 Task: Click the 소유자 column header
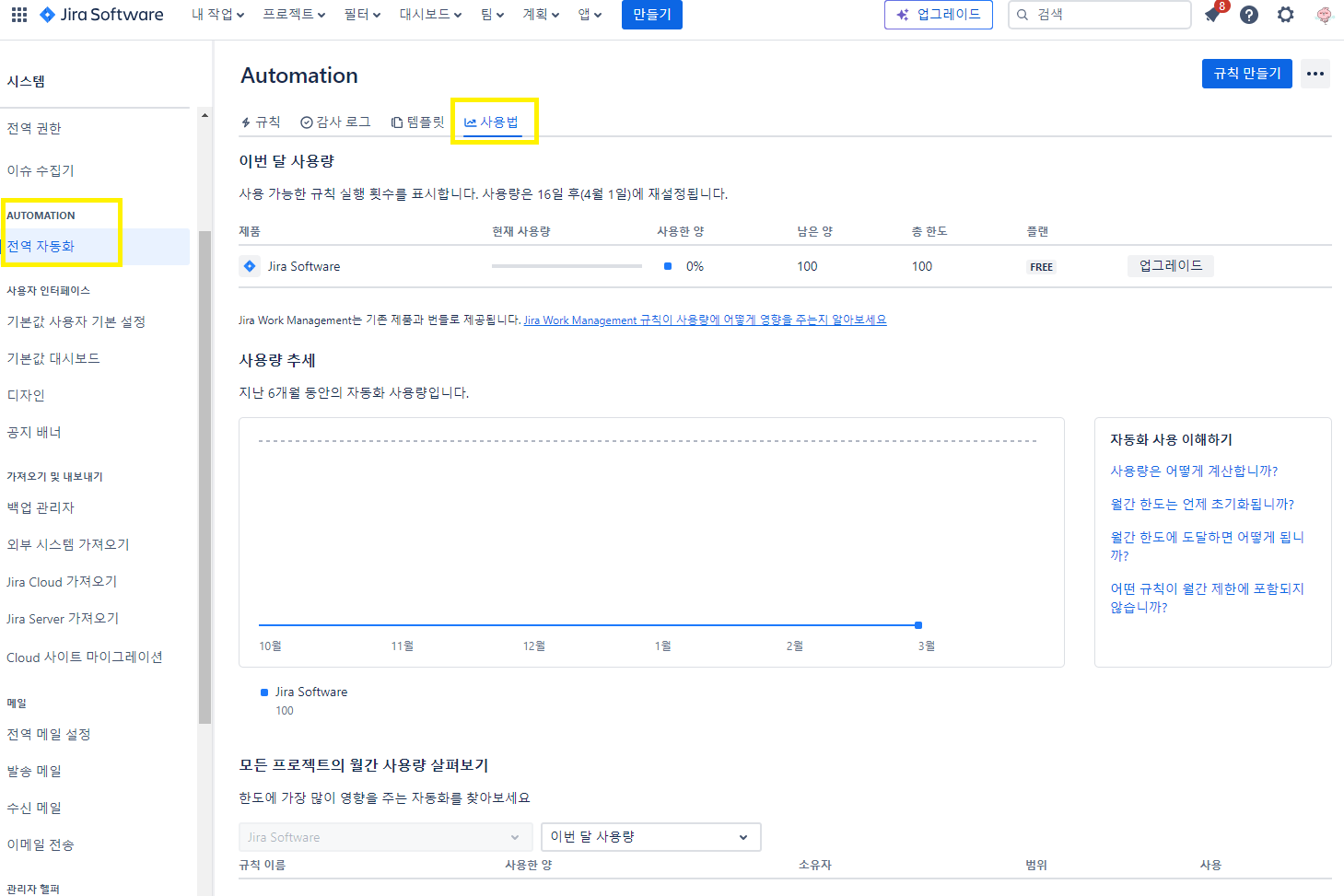coord(815,865)
